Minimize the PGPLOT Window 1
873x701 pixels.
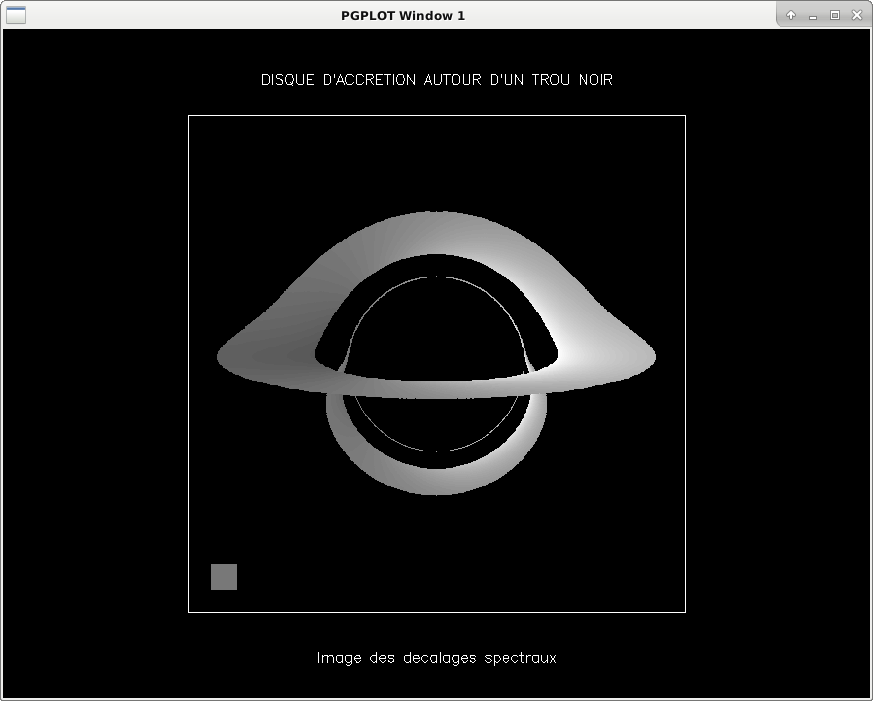click(813, 16)
